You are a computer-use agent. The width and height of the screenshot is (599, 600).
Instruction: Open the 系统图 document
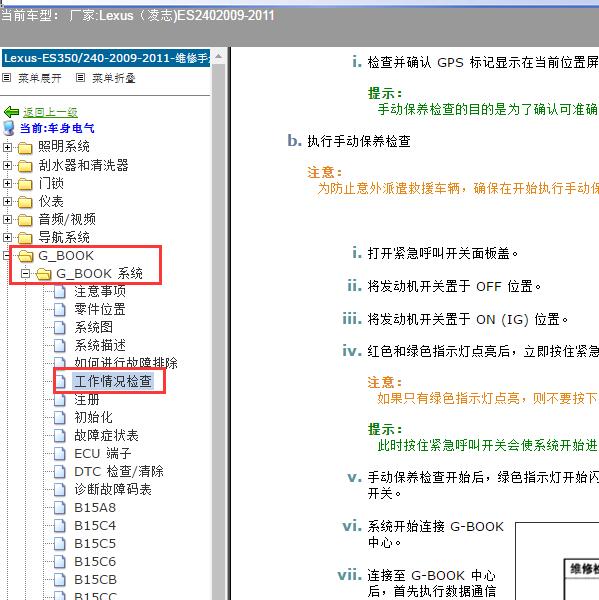(x=93, y=327)
